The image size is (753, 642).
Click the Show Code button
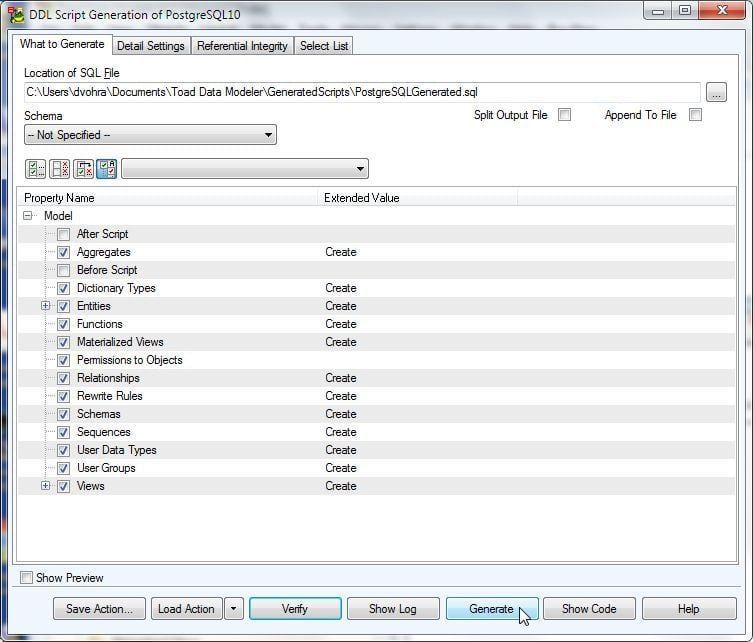point(589,609)
